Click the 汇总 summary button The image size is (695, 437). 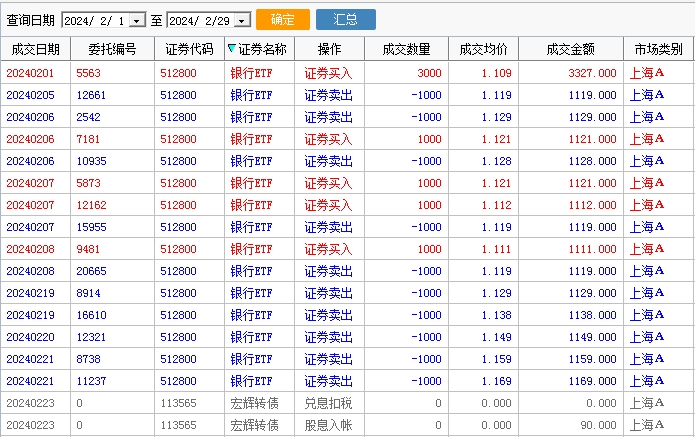tap(345, 19)
